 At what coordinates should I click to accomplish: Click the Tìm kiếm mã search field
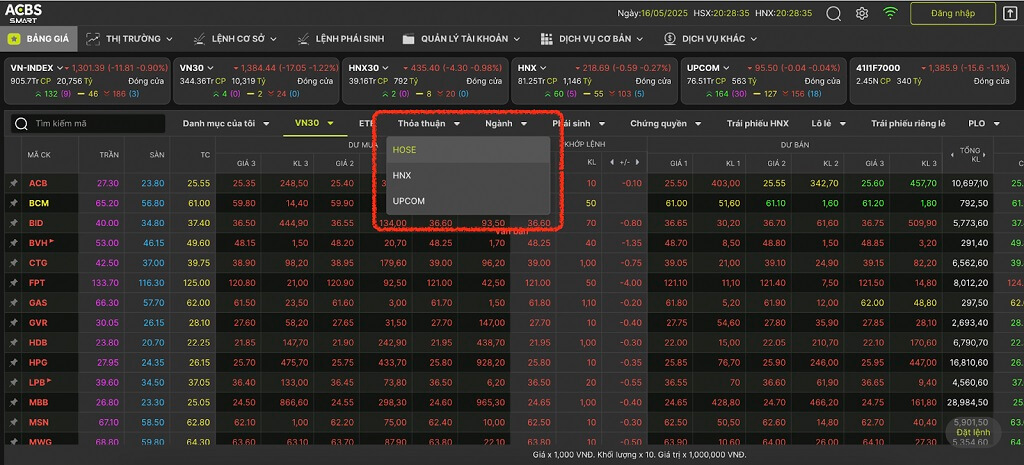click(x=88, y=123)
